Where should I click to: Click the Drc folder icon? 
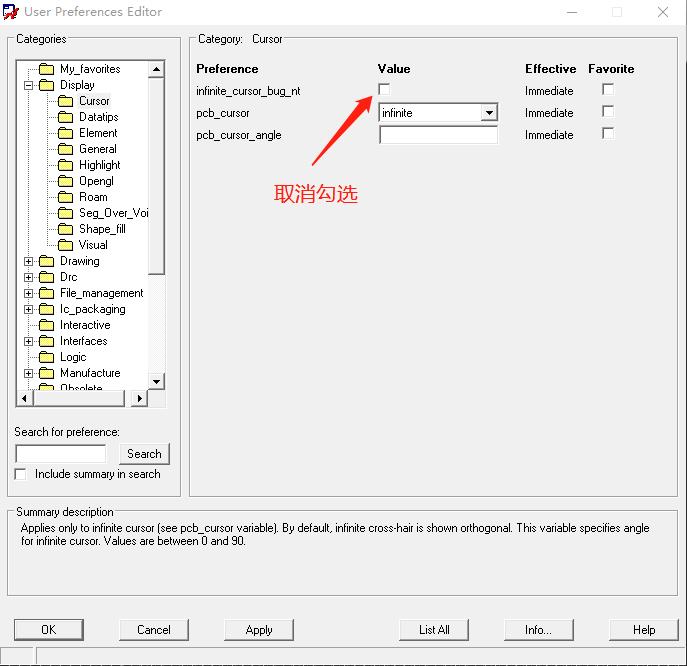(x=46, y=277)
